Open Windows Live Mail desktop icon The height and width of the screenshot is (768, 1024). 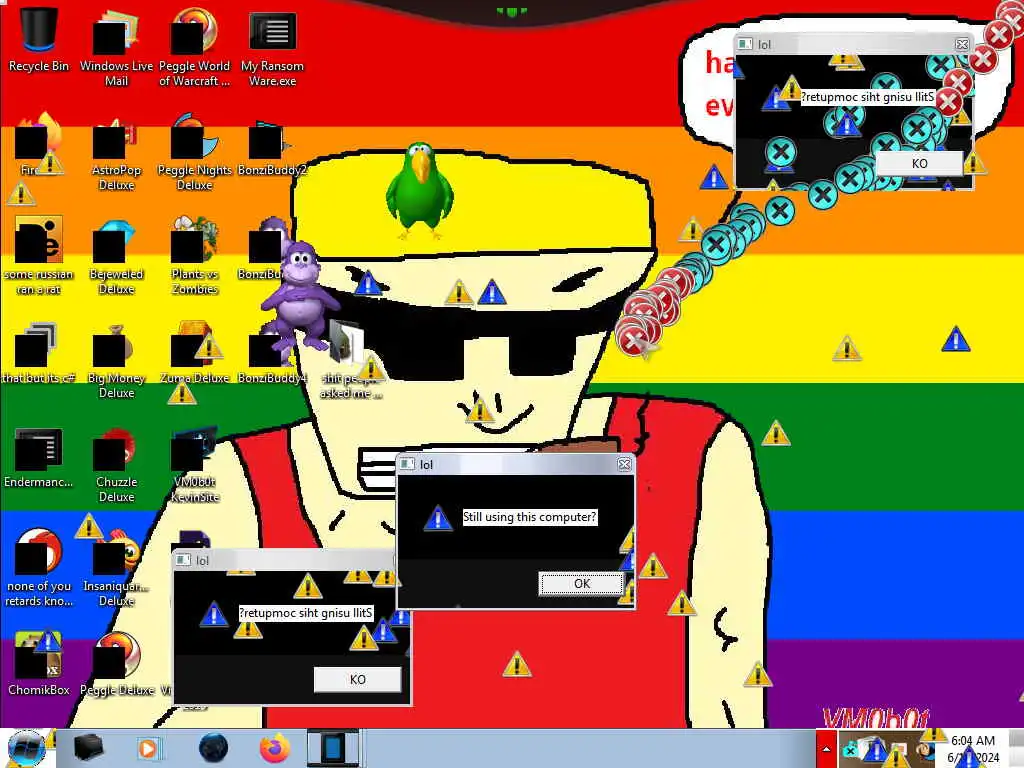(116, 47)
